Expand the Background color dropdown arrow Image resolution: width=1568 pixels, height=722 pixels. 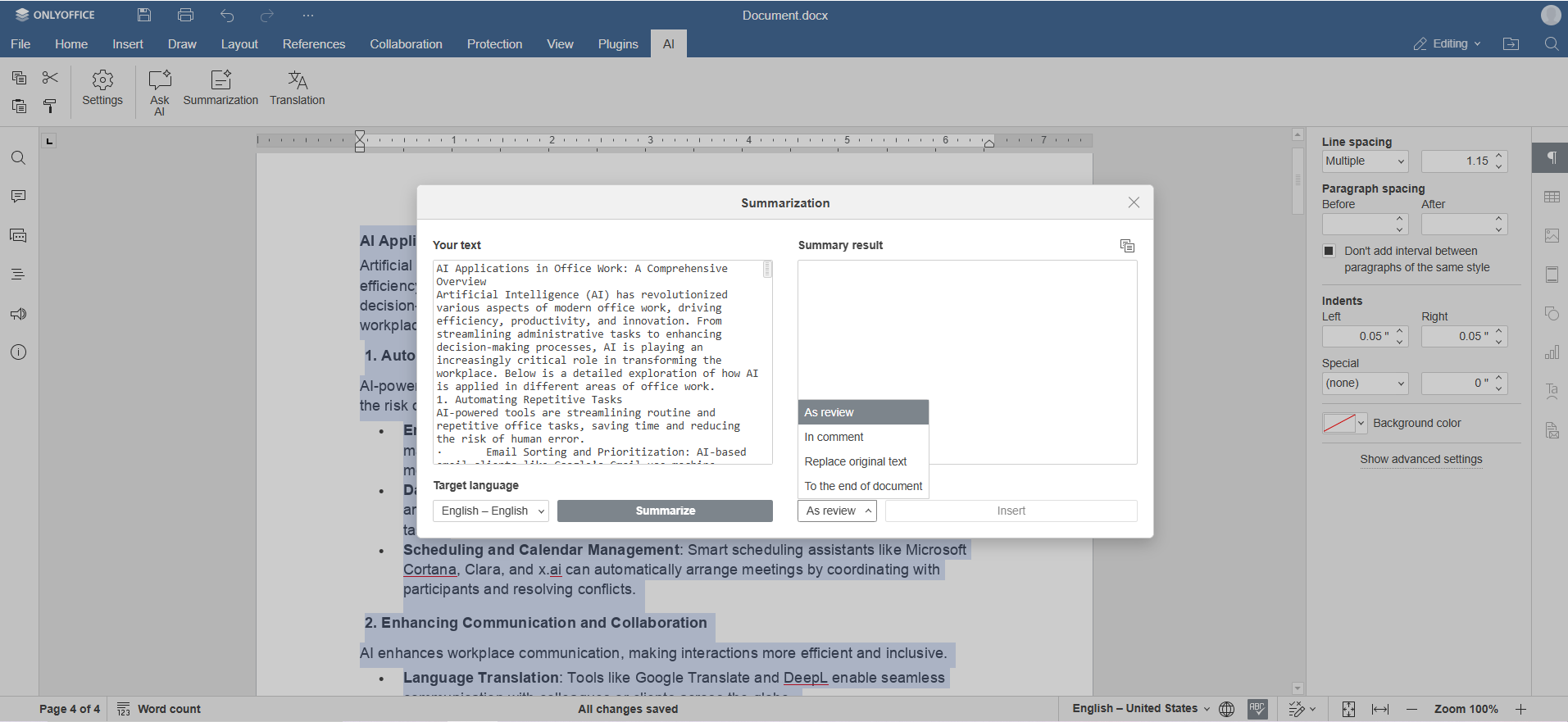[x=1361, y=424]
